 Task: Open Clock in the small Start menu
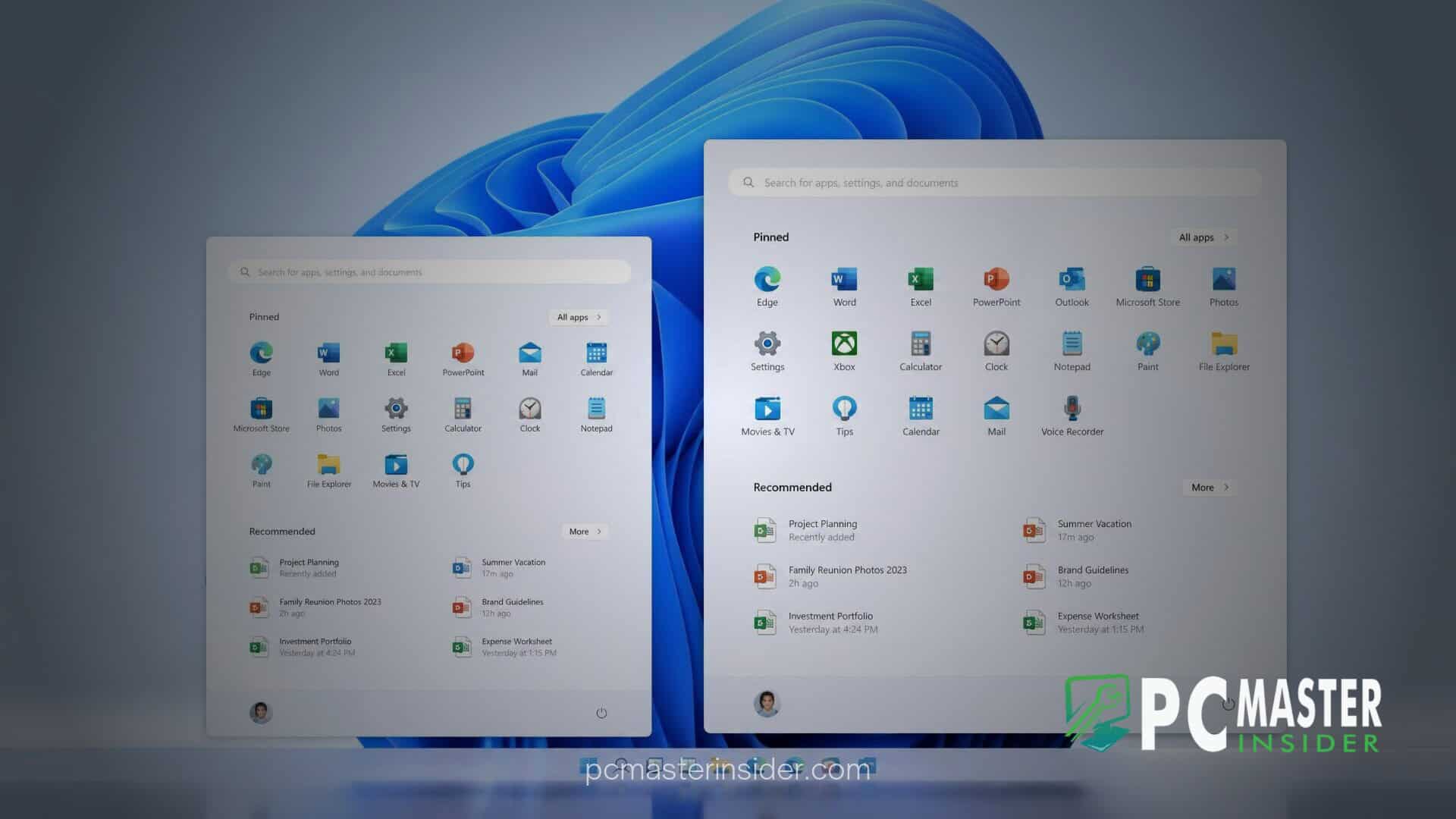point(529,415)
